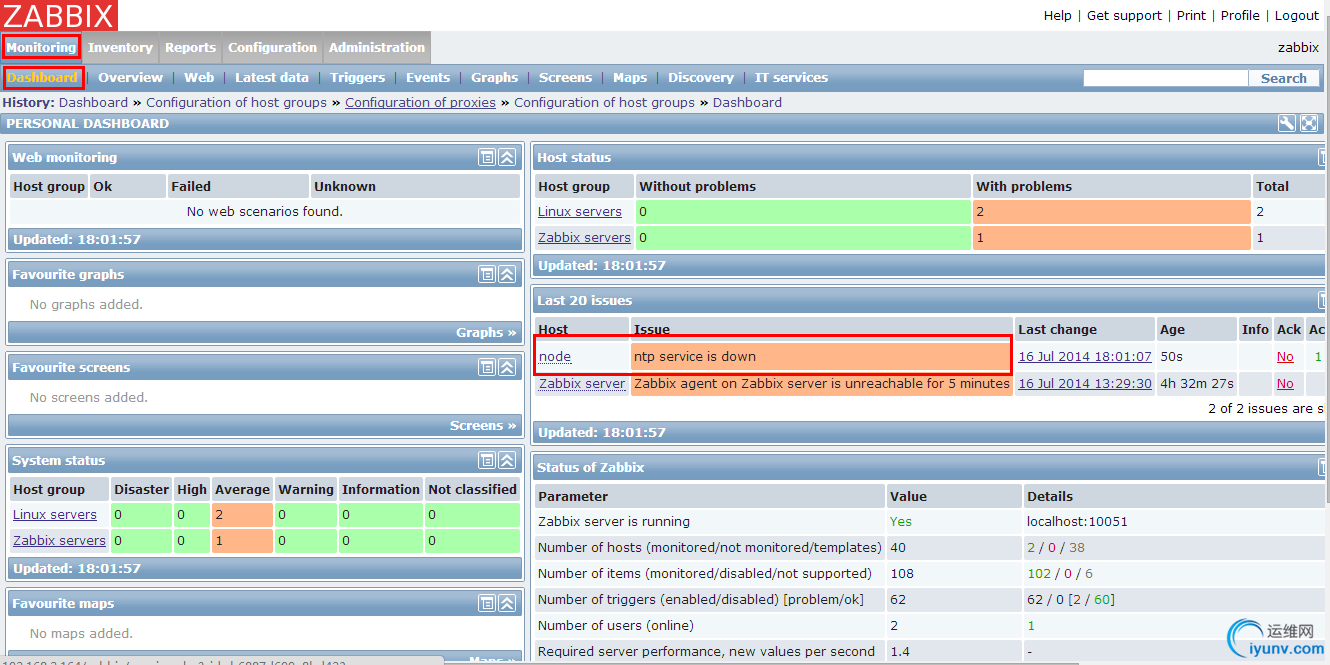Open dashboard configuration wrench icon
This screenshot has height=665, width=1330.
coord(1287,123)
